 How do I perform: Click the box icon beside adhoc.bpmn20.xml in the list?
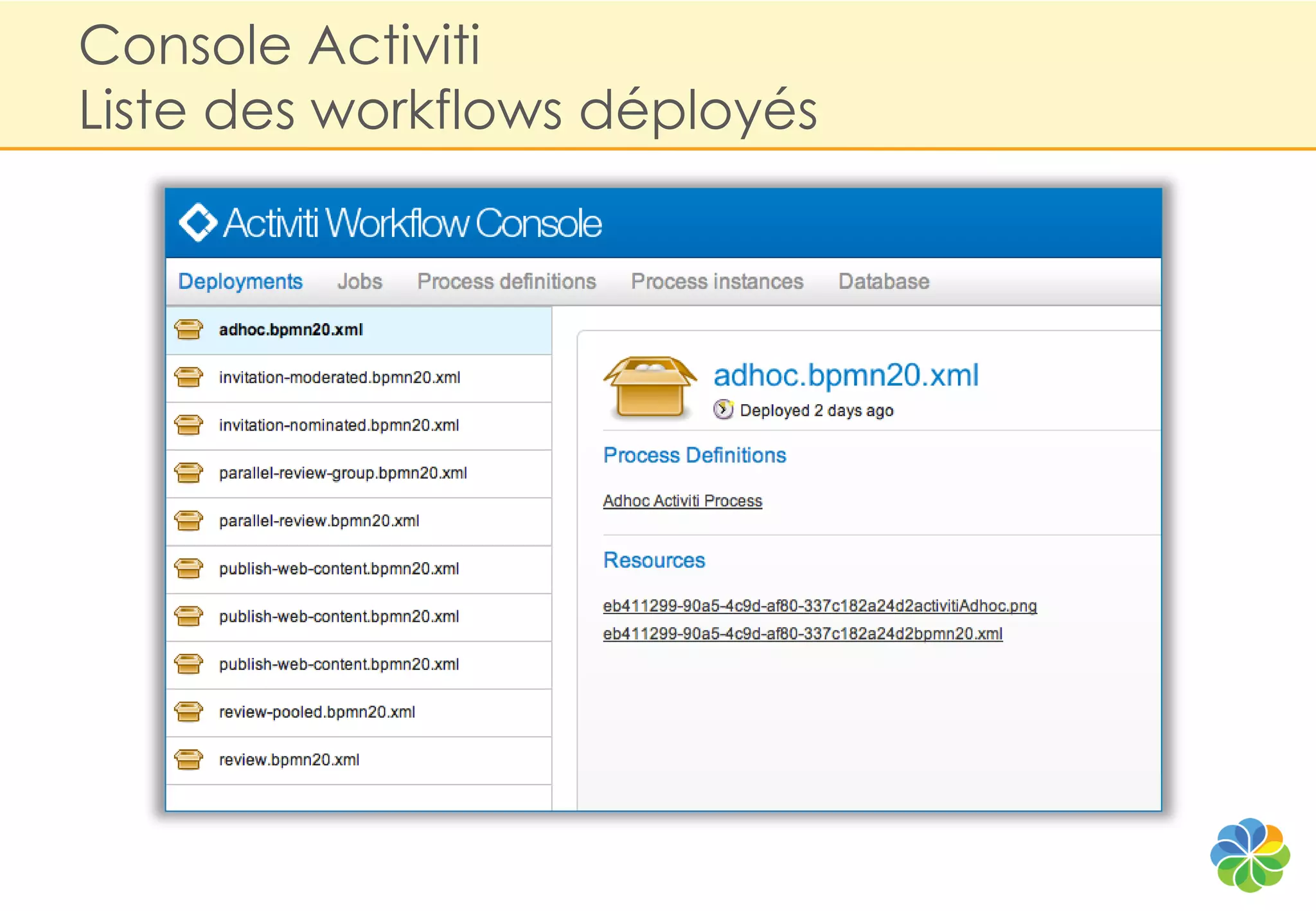[x=188, y=330]
